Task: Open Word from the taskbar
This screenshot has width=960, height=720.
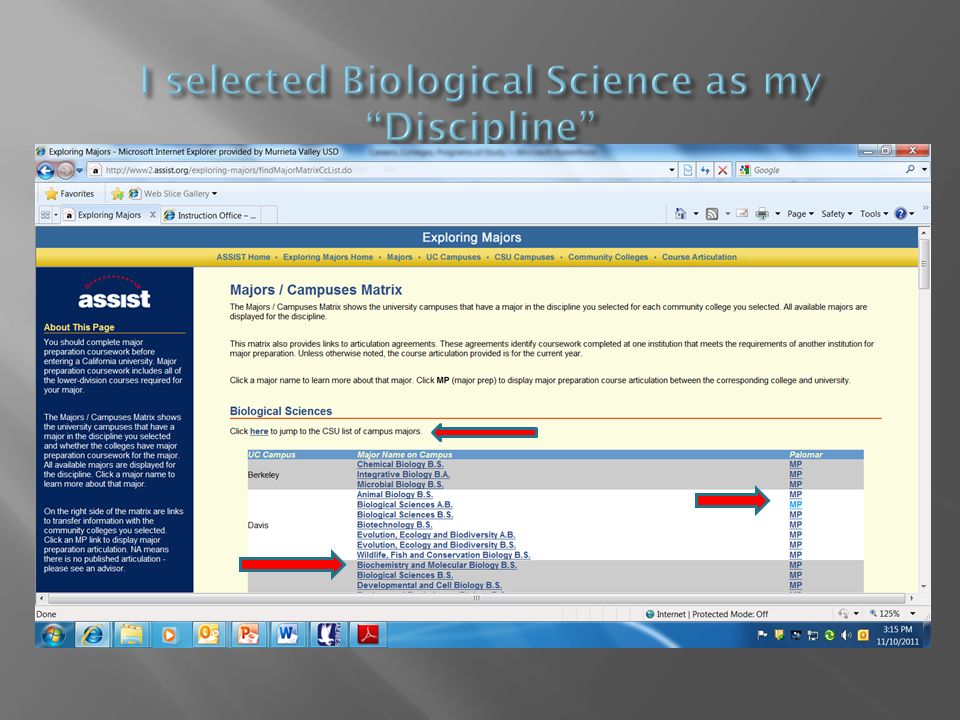Action: coord(287,635)
